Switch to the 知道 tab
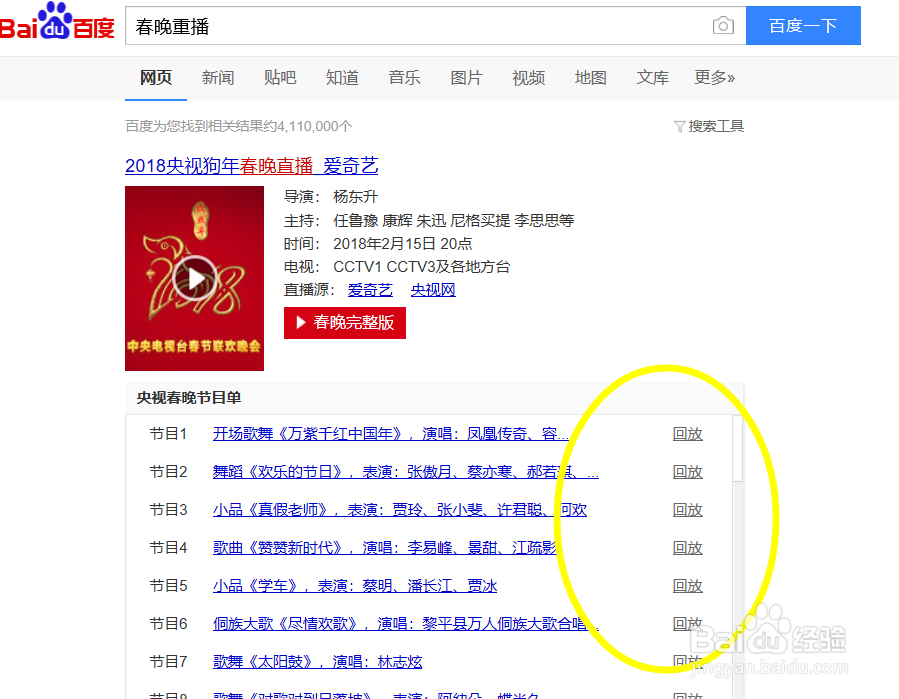Viewport: 899px width, 699px height. point(342,77)
